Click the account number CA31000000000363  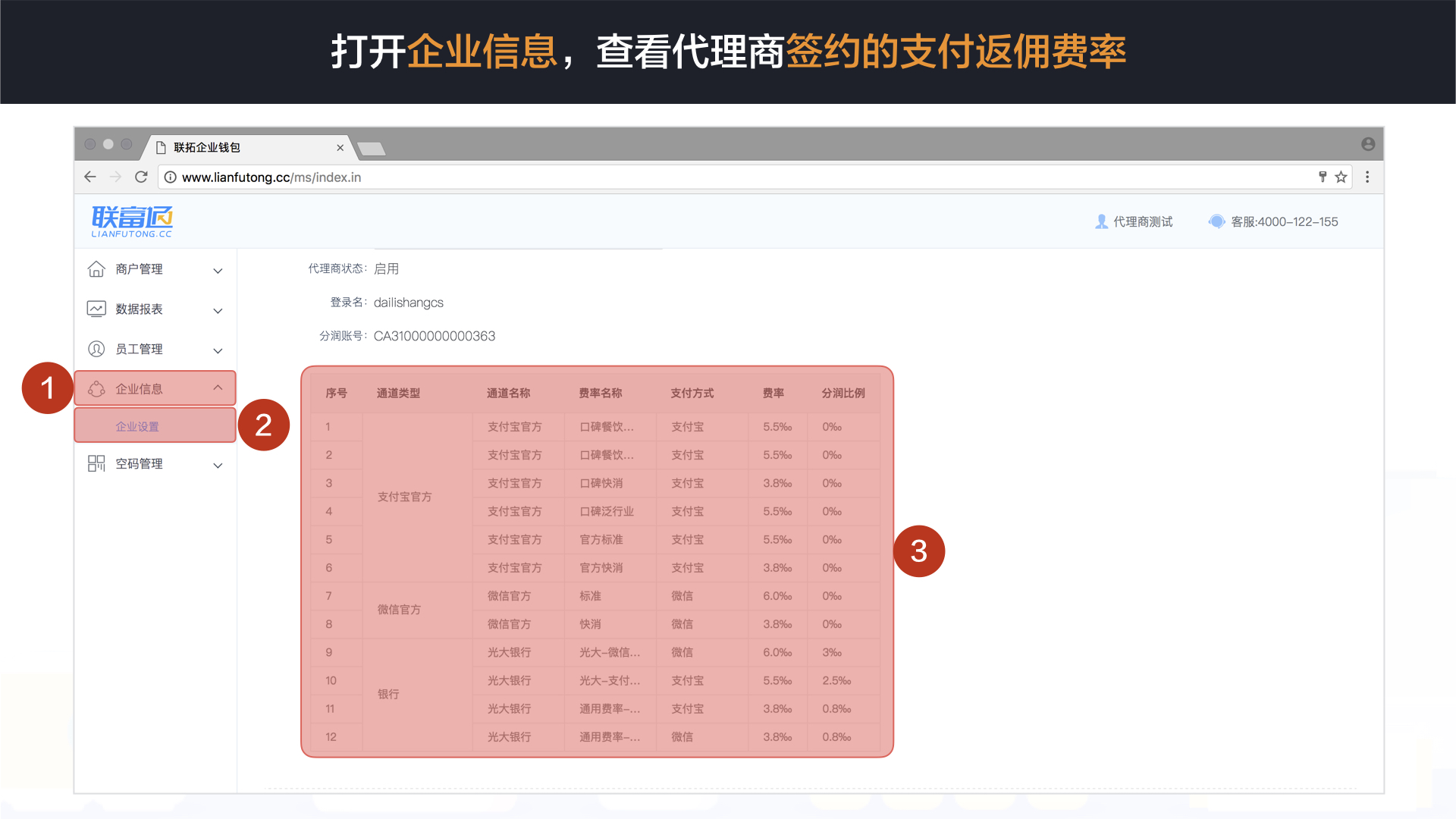point(434,336)
